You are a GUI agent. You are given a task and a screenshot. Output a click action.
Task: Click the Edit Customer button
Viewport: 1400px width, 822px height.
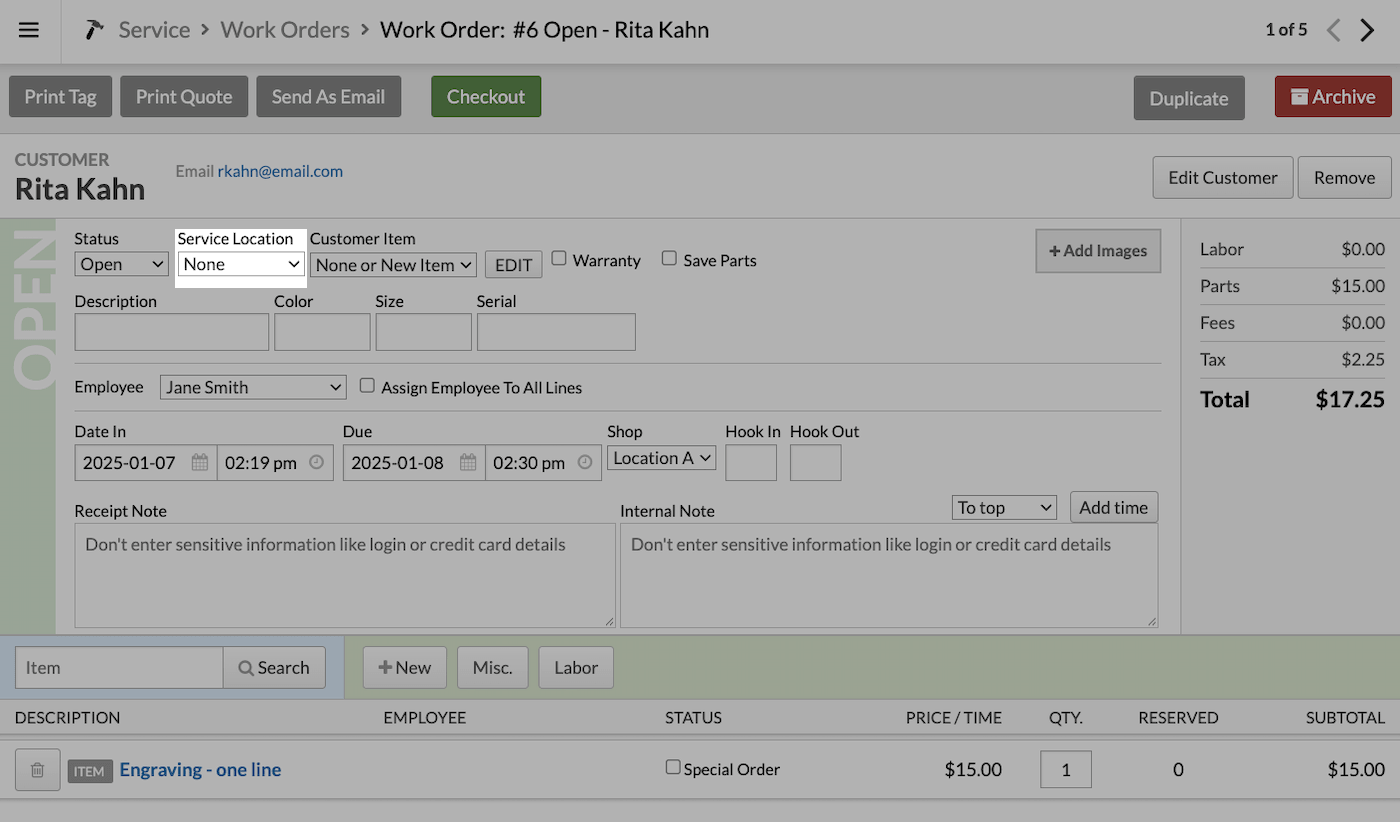[x=1223, y=177]
